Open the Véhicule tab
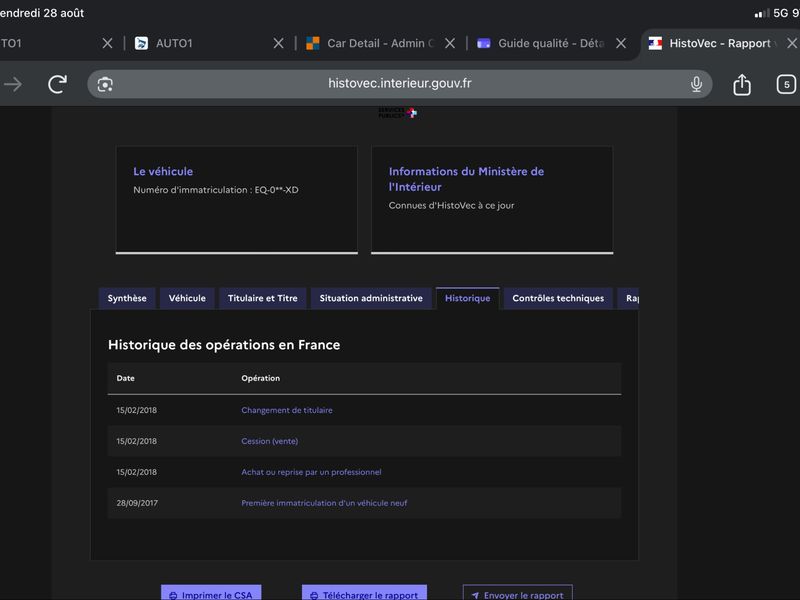Viewport: 800px width, 600px height. pos(187,298)
